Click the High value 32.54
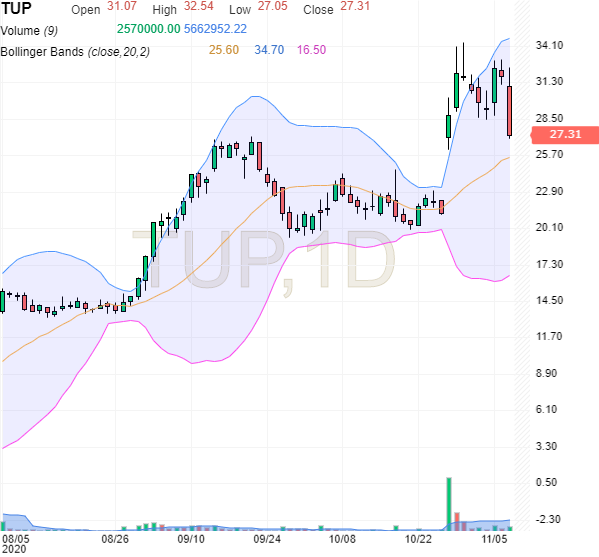 [198, 6]
